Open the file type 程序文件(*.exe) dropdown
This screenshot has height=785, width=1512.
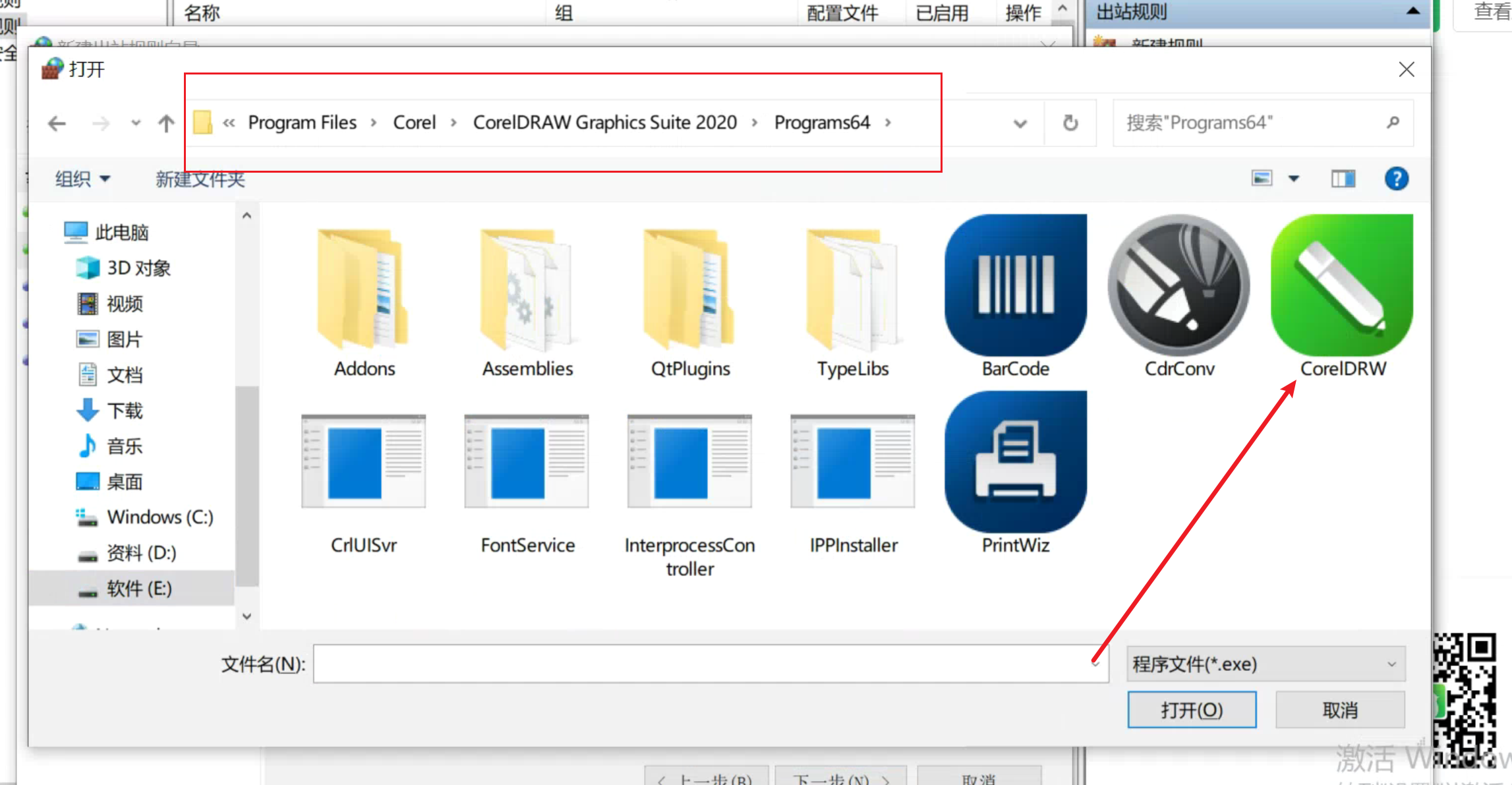click(x=1265, y=664)
